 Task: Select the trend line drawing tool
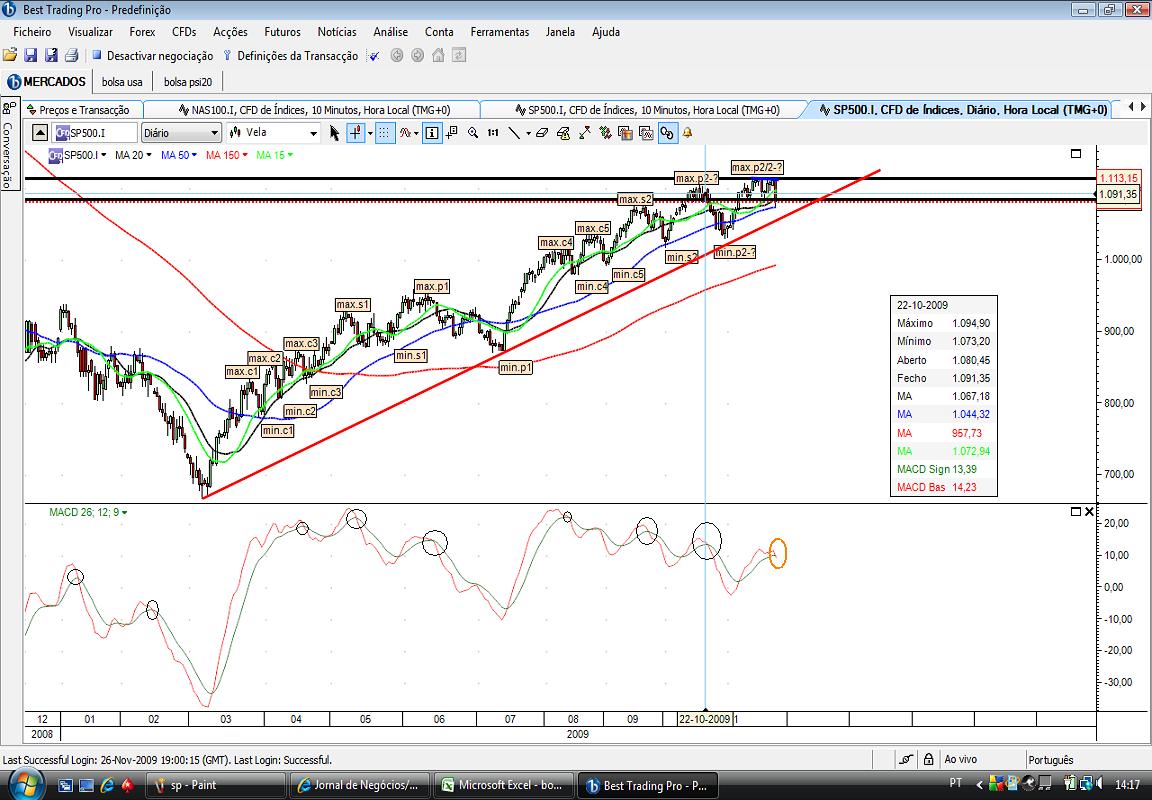(x=514, y=133)
